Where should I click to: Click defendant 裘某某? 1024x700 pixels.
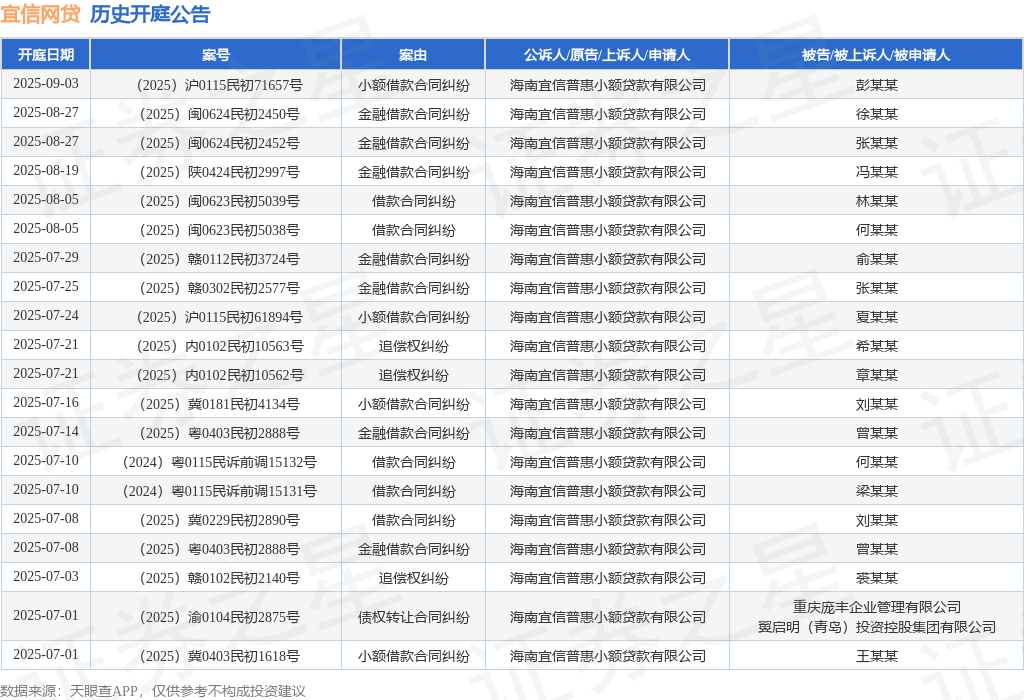pyautogui.click(x=876, y=578)
